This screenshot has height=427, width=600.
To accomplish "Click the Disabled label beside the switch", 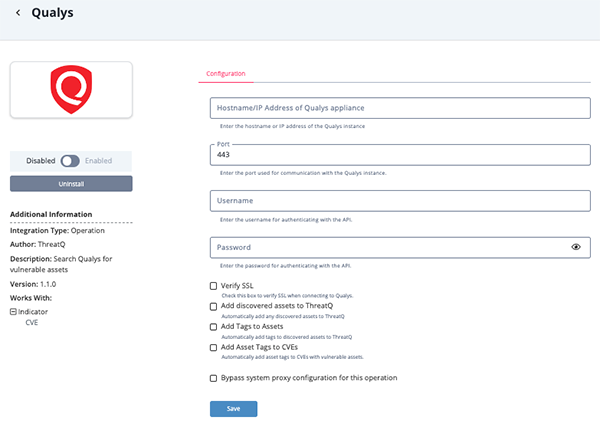I will (x=41, y=161).
